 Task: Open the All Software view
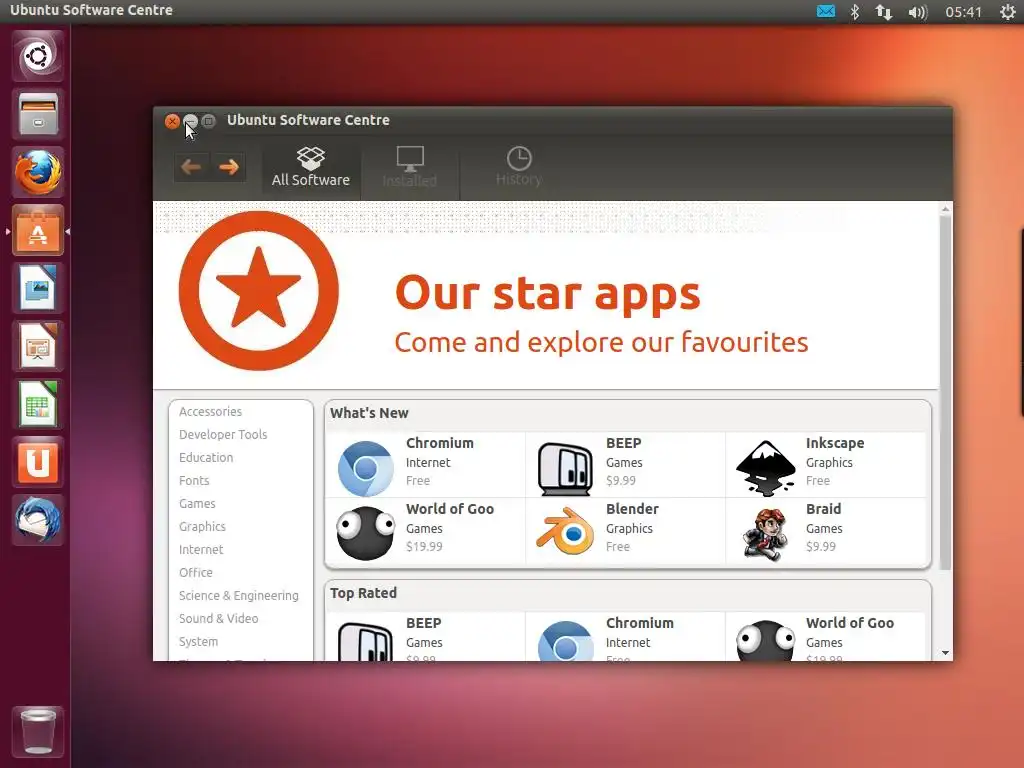pyautogui.click(x=311, y=166)
